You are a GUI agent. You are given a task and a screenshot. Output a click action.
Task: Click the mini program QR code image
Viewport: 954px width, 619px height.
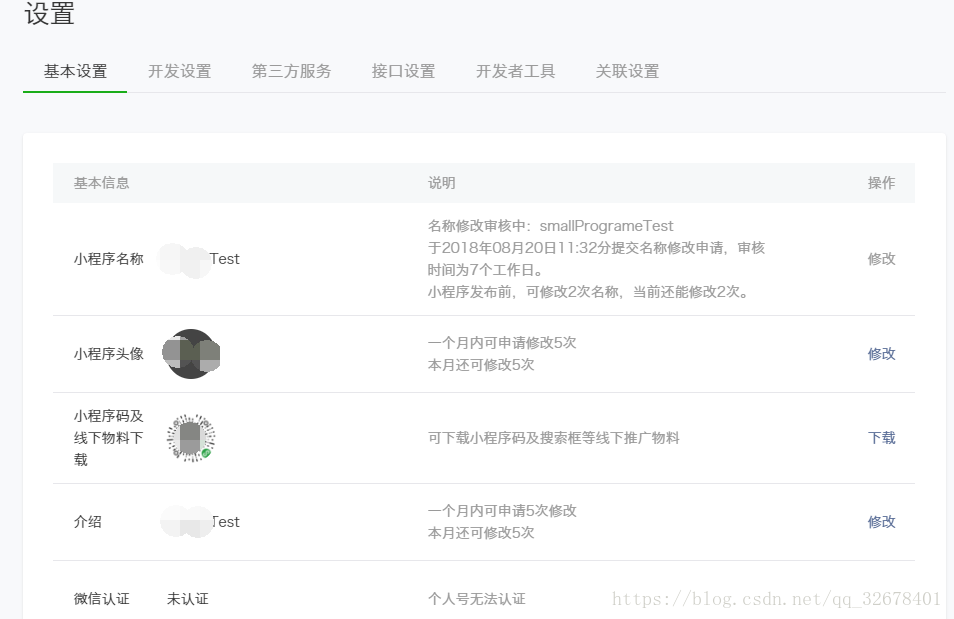click(191, 438)
